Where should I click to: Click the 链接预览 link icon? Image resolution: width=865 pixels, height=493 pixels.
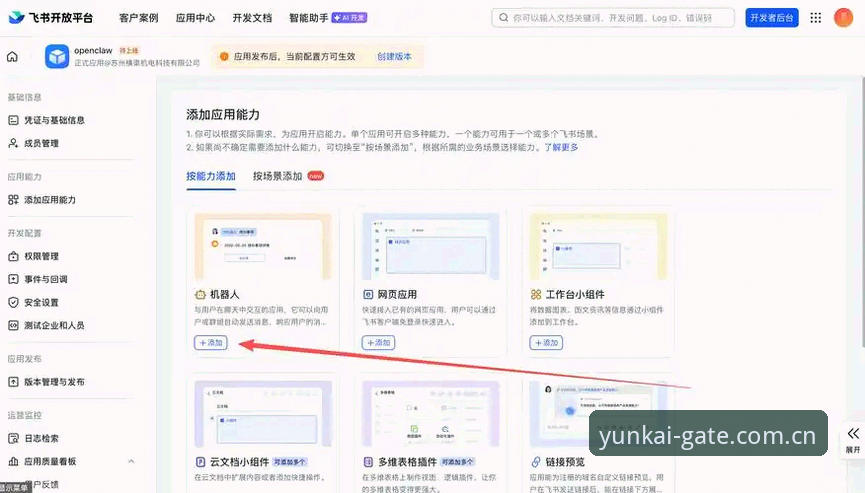(x=536, y=462)
